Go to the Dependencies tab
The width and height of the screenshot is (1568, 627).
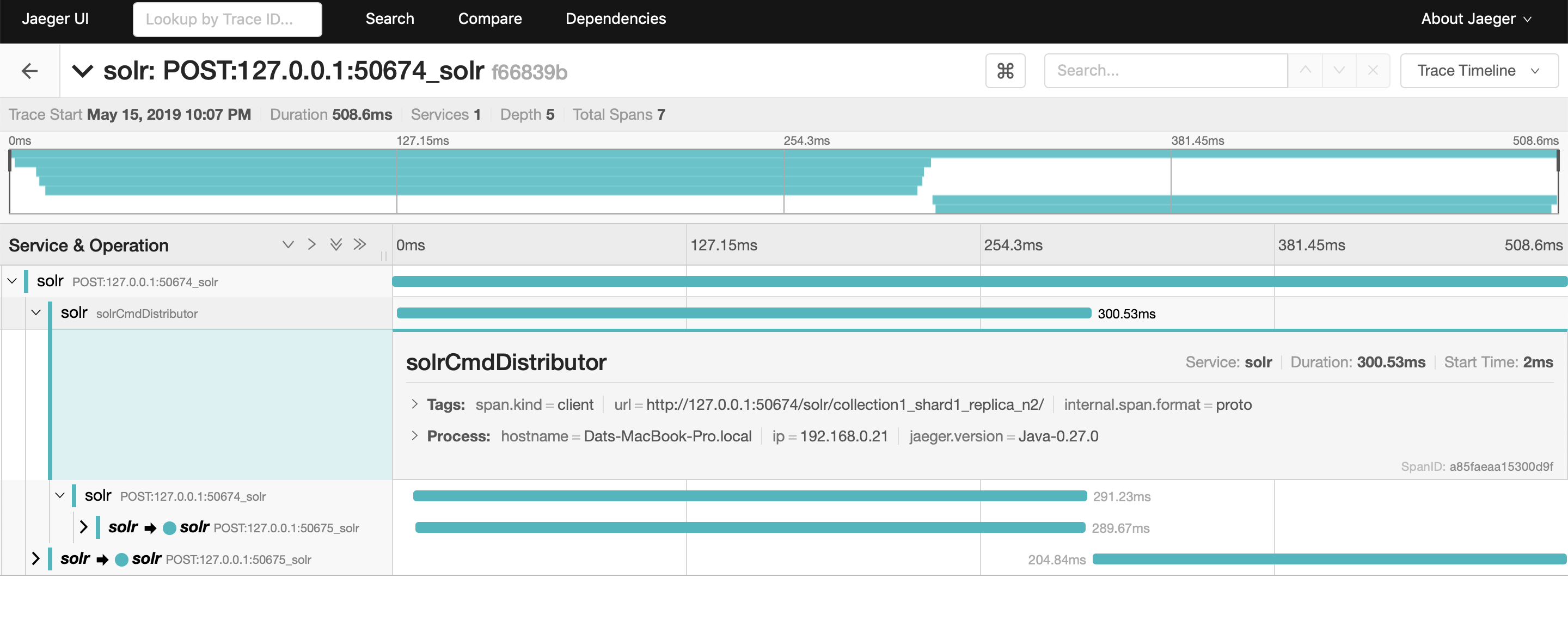[x=615, y=19]
